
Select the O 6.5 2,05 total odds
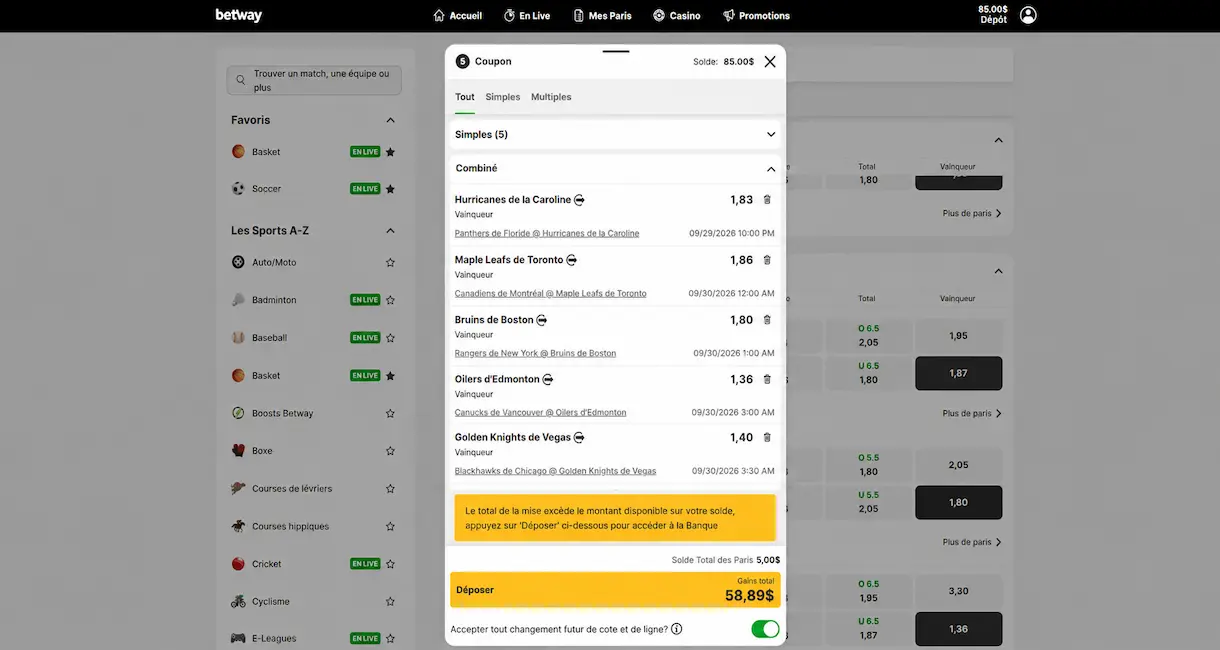pos(868,336)
